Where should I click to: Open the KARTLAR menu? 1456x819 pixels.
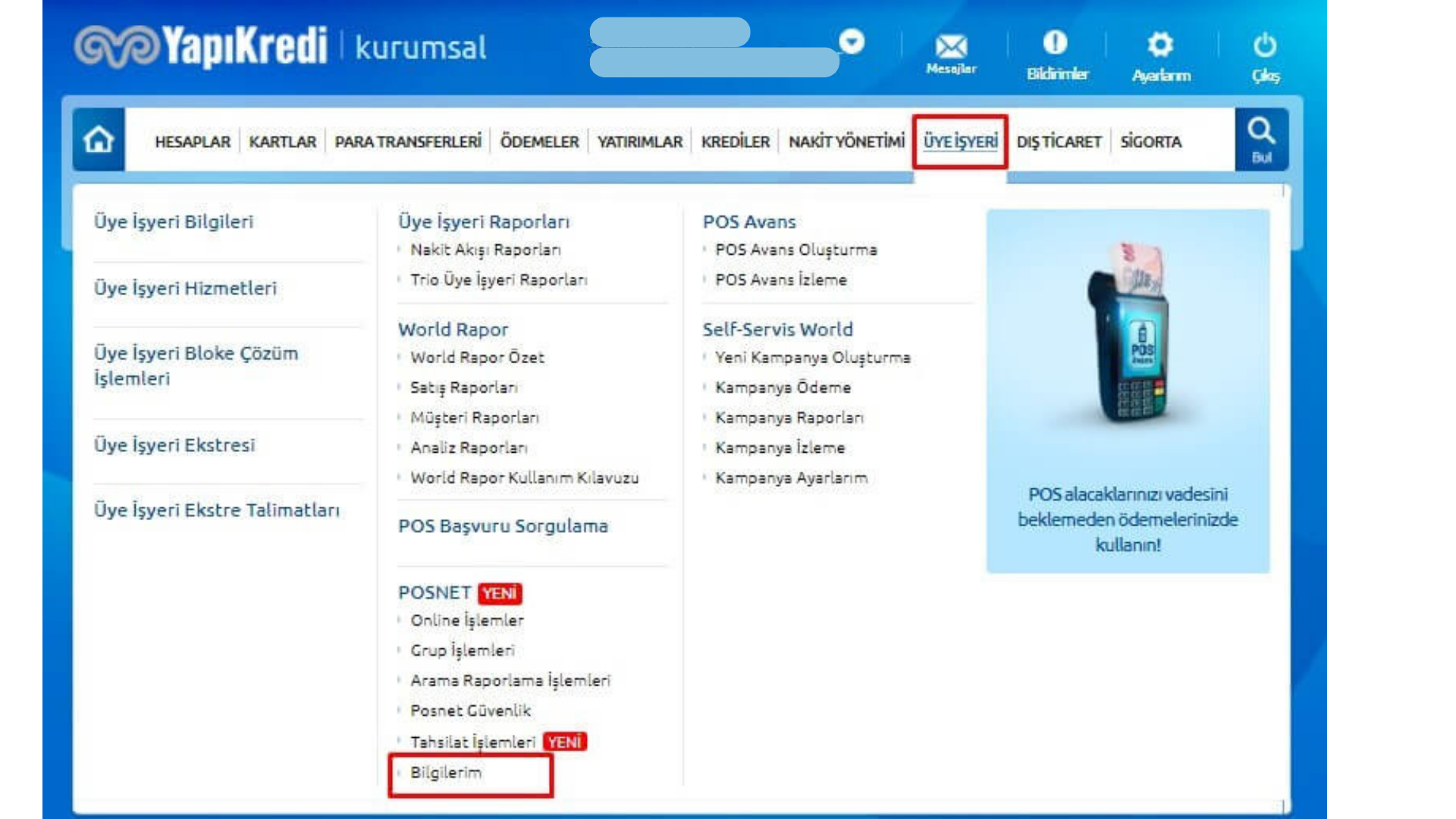pos(282,141)
